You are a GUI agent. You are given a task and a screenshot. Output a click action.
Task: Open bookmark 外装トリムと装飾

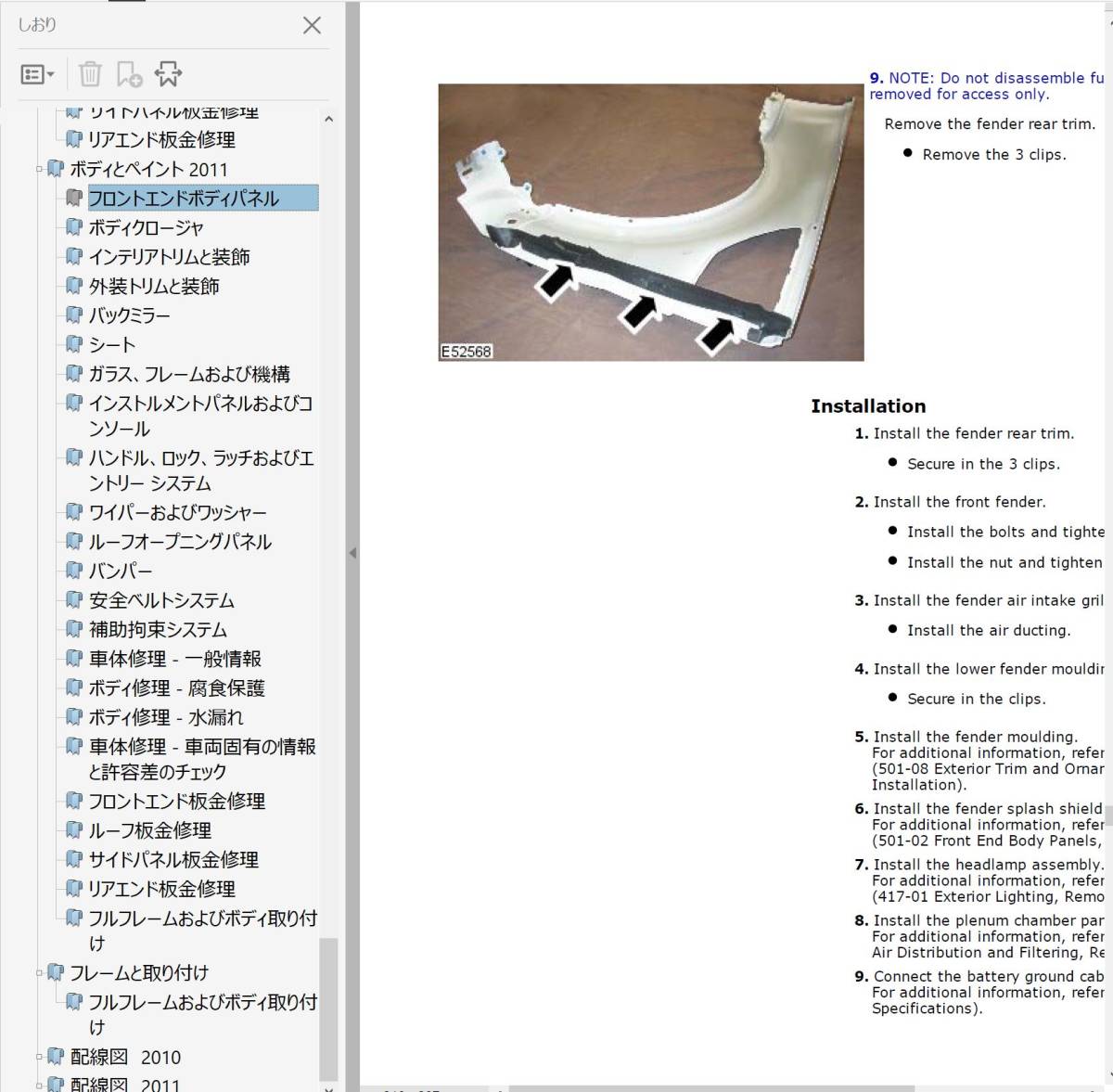154,286
